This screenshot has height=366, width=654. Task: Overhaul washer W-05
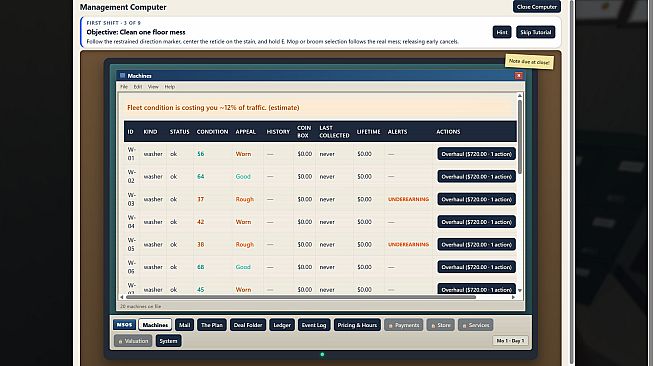coord(476,244)
